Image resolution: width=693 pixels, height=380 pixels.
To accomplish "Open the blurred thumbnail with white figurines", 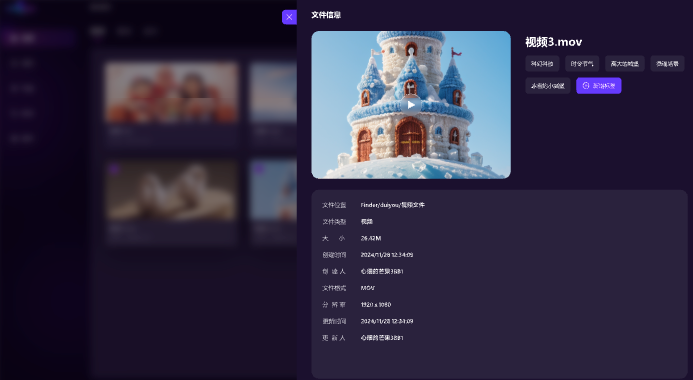I will (171, 190).
